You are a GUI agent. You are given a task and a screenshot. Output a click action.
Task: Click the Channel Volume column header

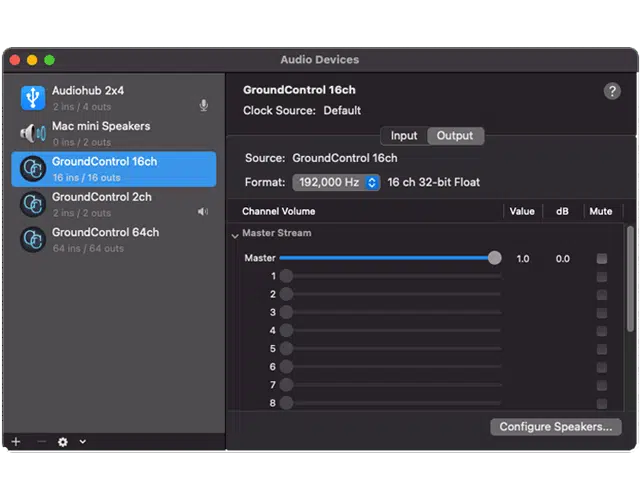click(279, 211)
